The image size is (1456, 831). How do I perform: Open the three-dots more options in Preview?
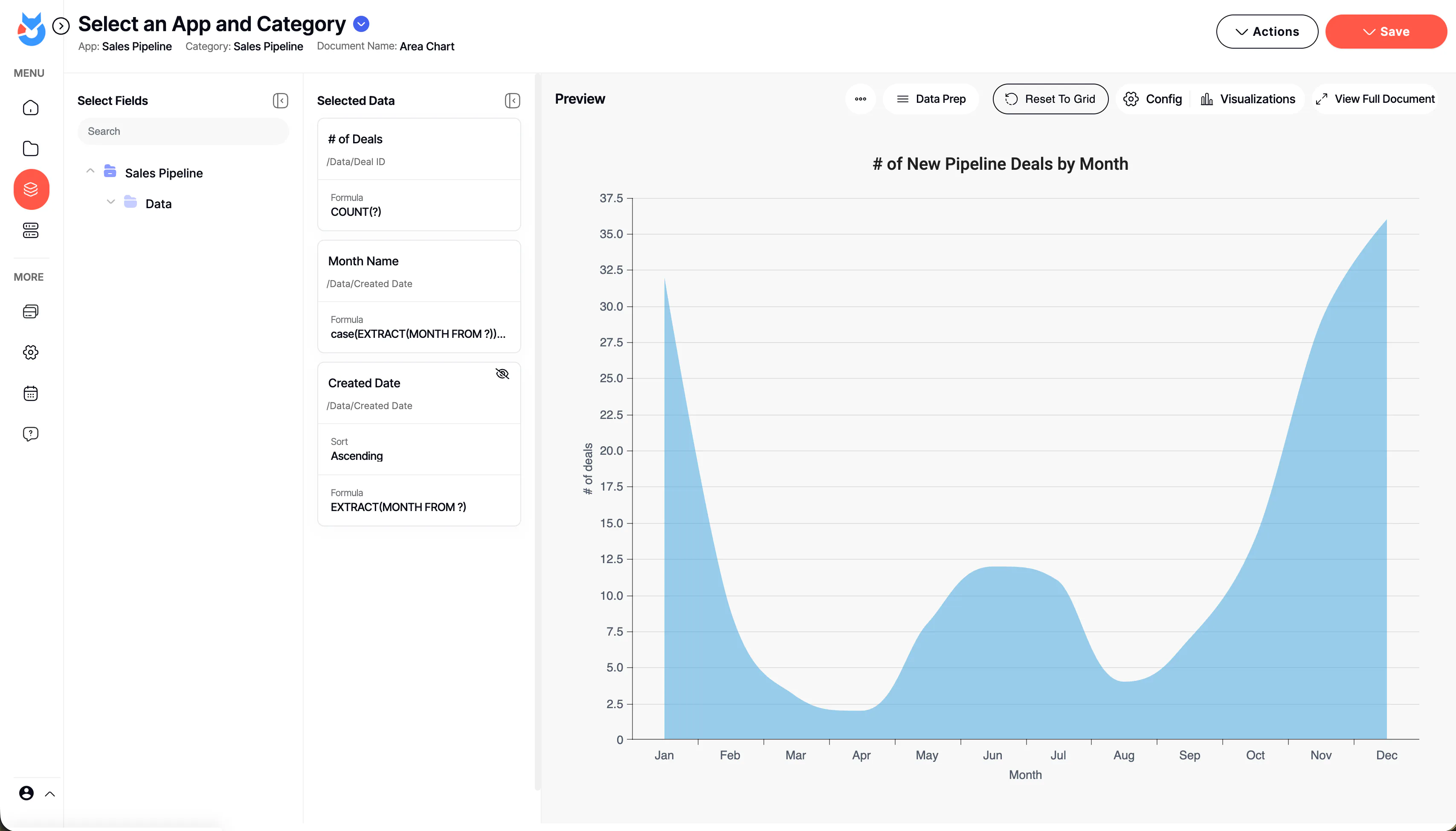(860, 99)
